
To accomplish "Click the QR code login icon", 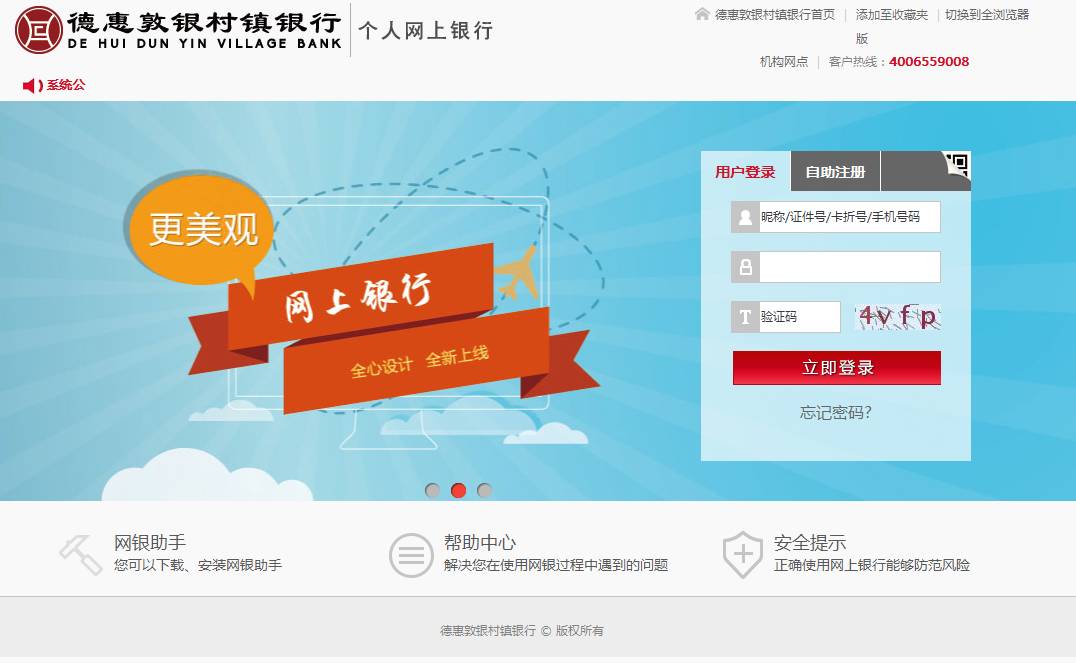I will coord(957,165).
